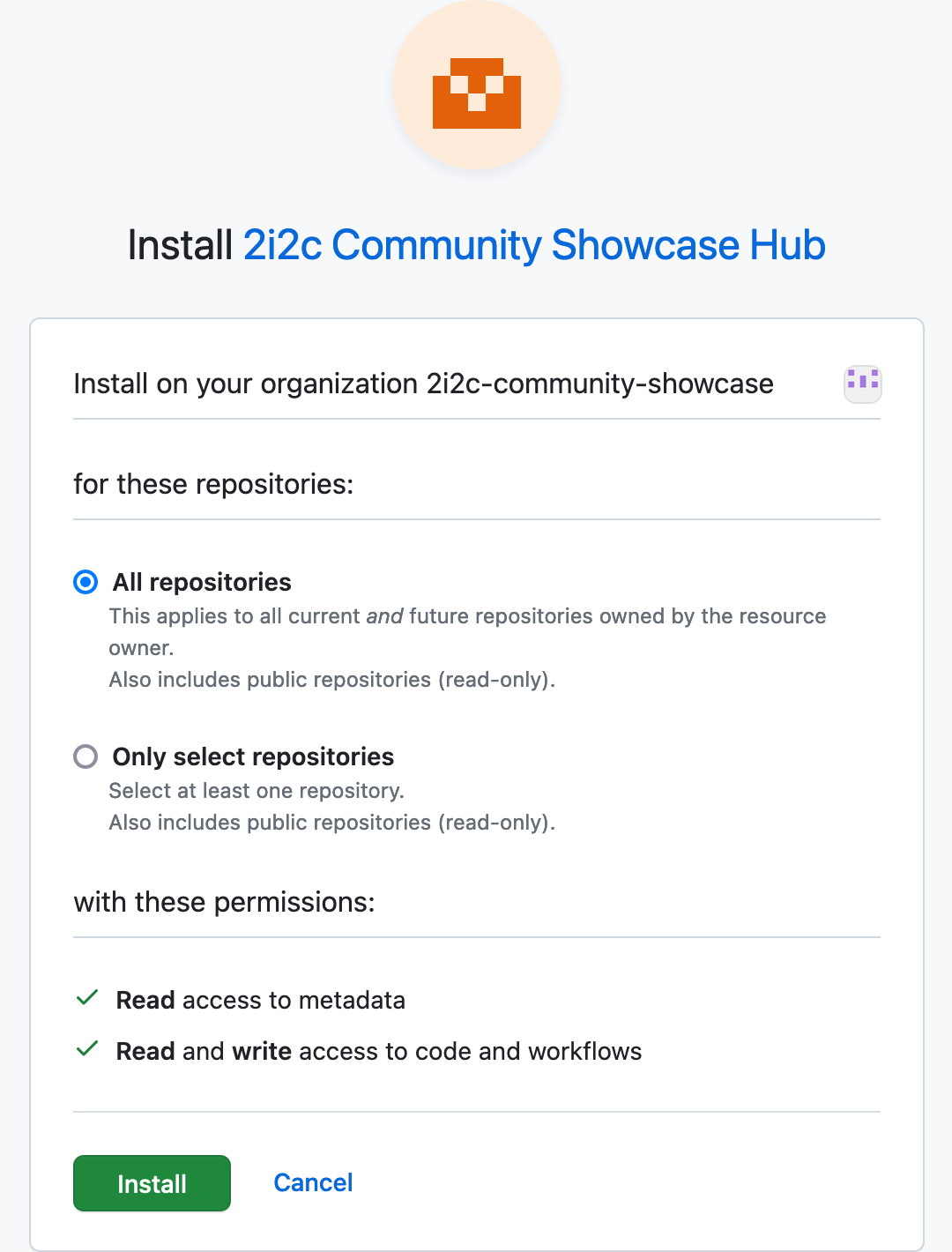Image resolution: width=952 pixels, height=1252 pixels.
Task: Click the read-only note under Only select repositories
Action: 331,823
